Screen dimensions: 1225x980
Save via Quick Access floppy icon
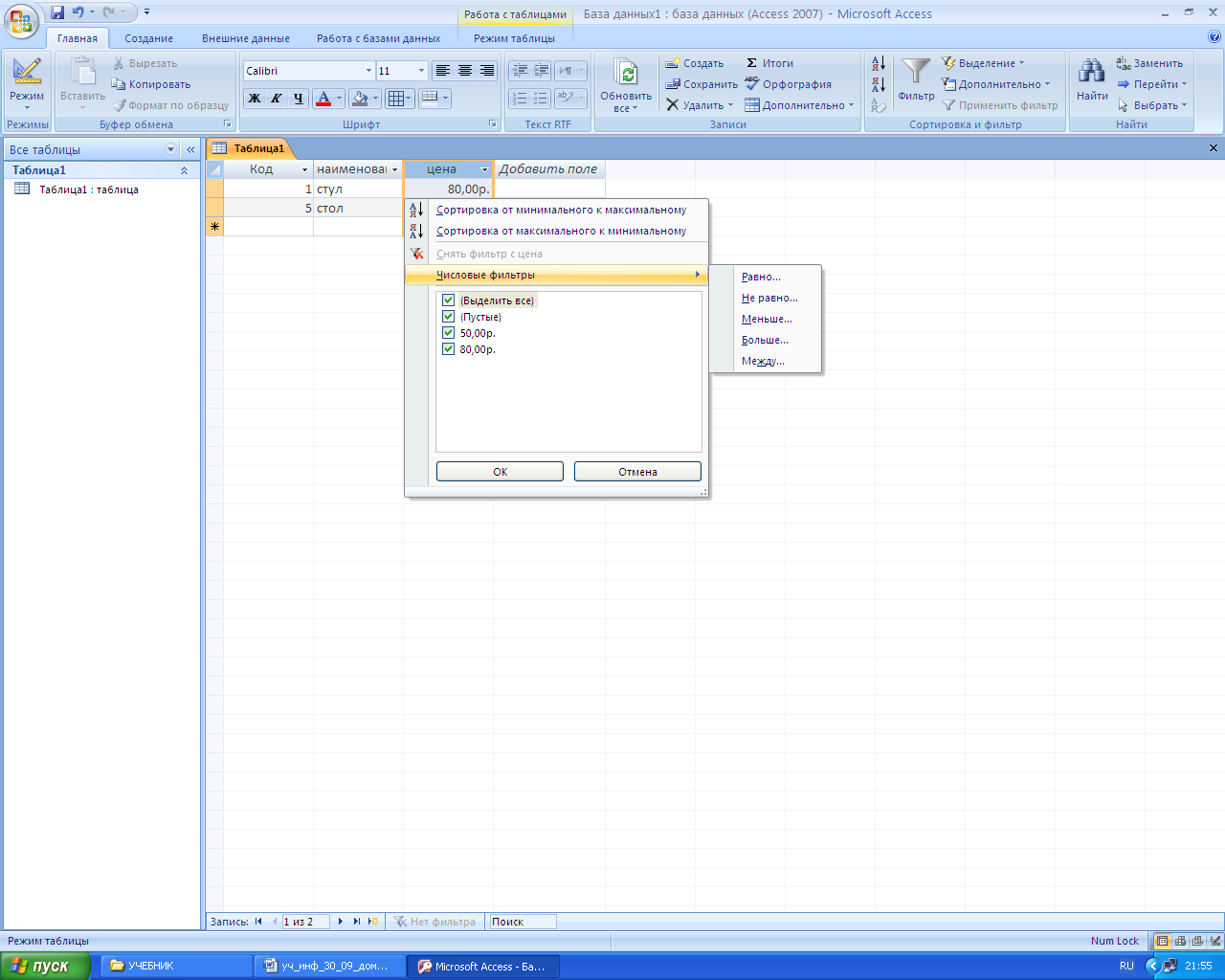pos(57,12)
